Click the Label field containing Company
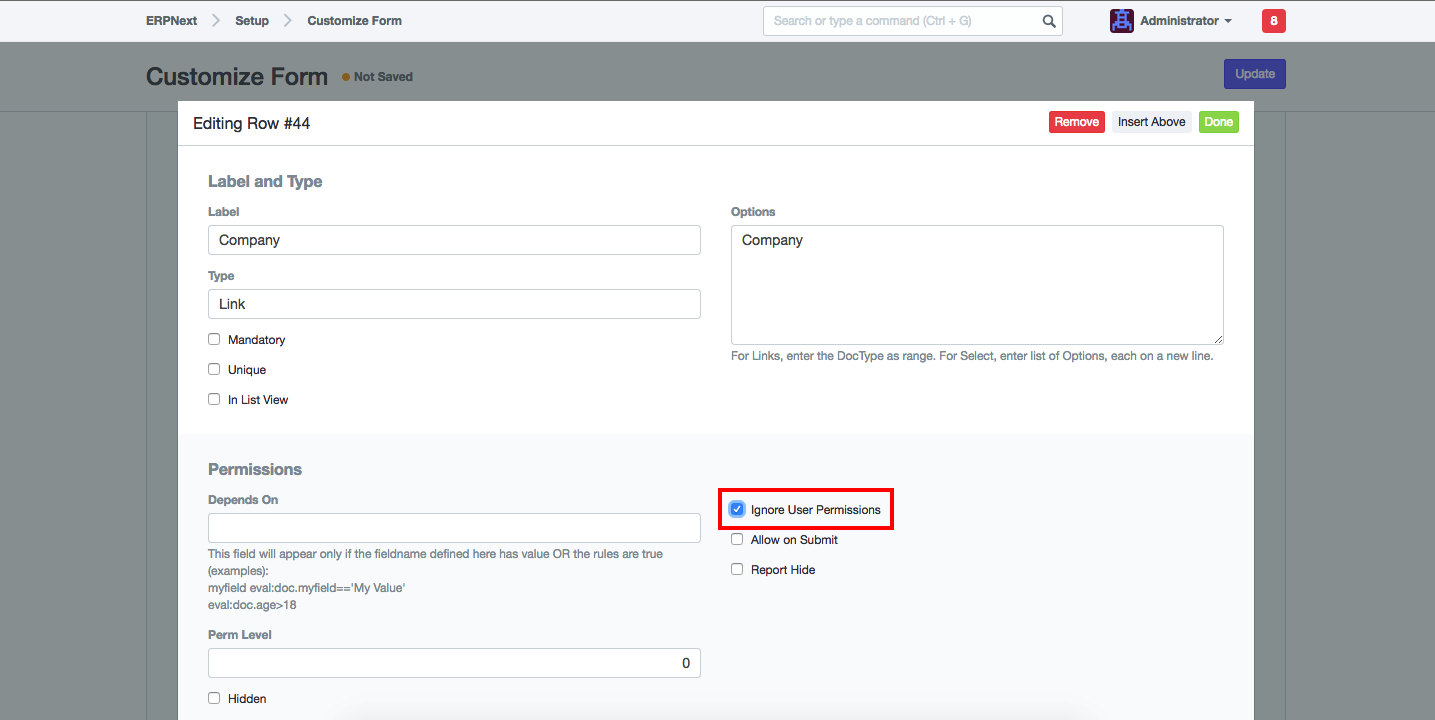1435x720 pixels. pyautogui.click(x=454, y=240)
